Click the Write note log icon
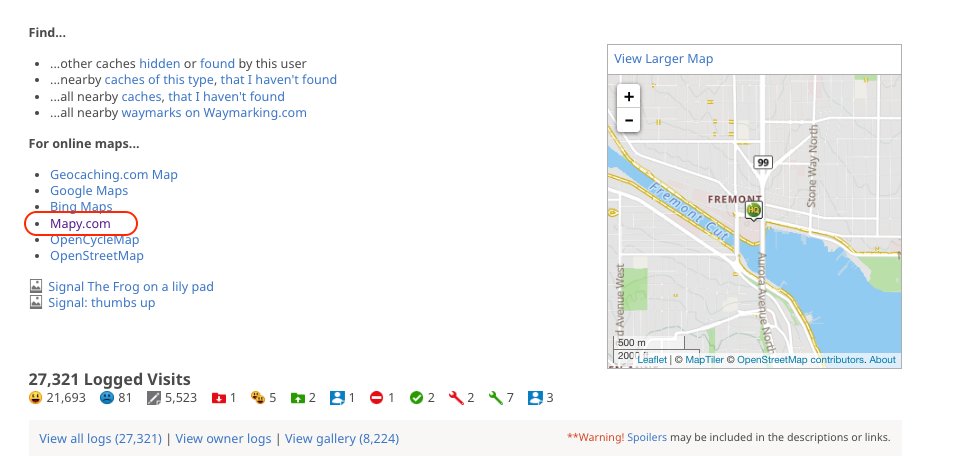Viewport: 965px width, 471px height. tap(153, 398)
